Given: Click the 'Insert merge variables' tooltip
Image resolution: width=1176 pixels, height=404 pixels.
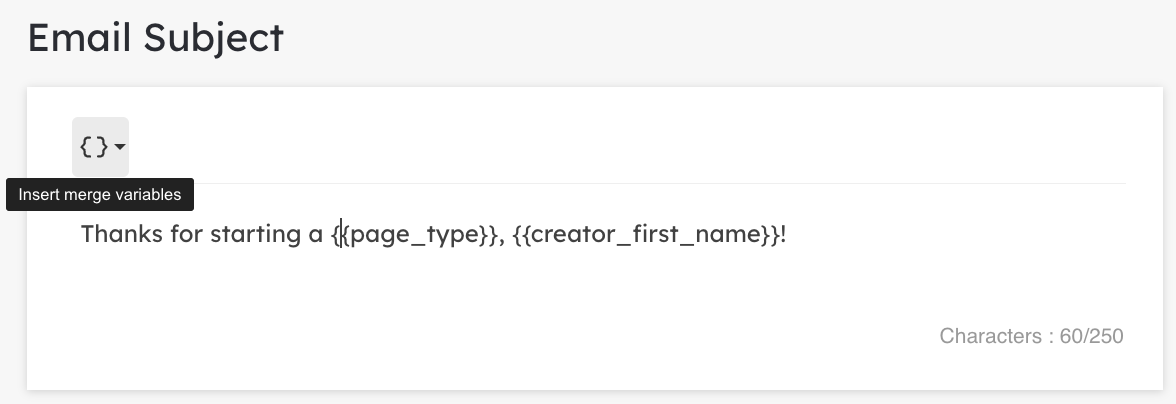Looking at the screenshot, I should 100,195.
